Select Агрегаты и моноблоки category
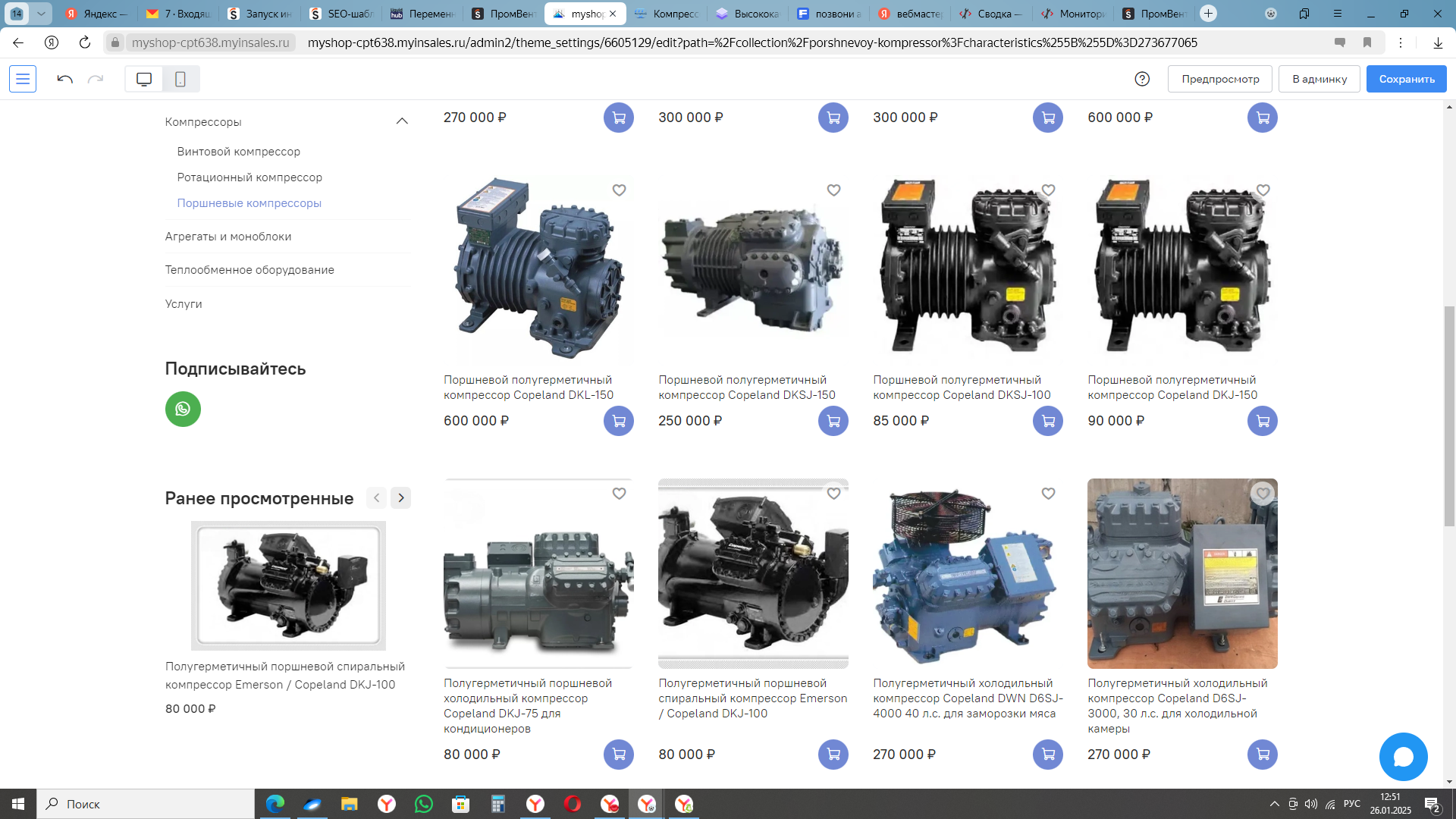 point(228,237)
